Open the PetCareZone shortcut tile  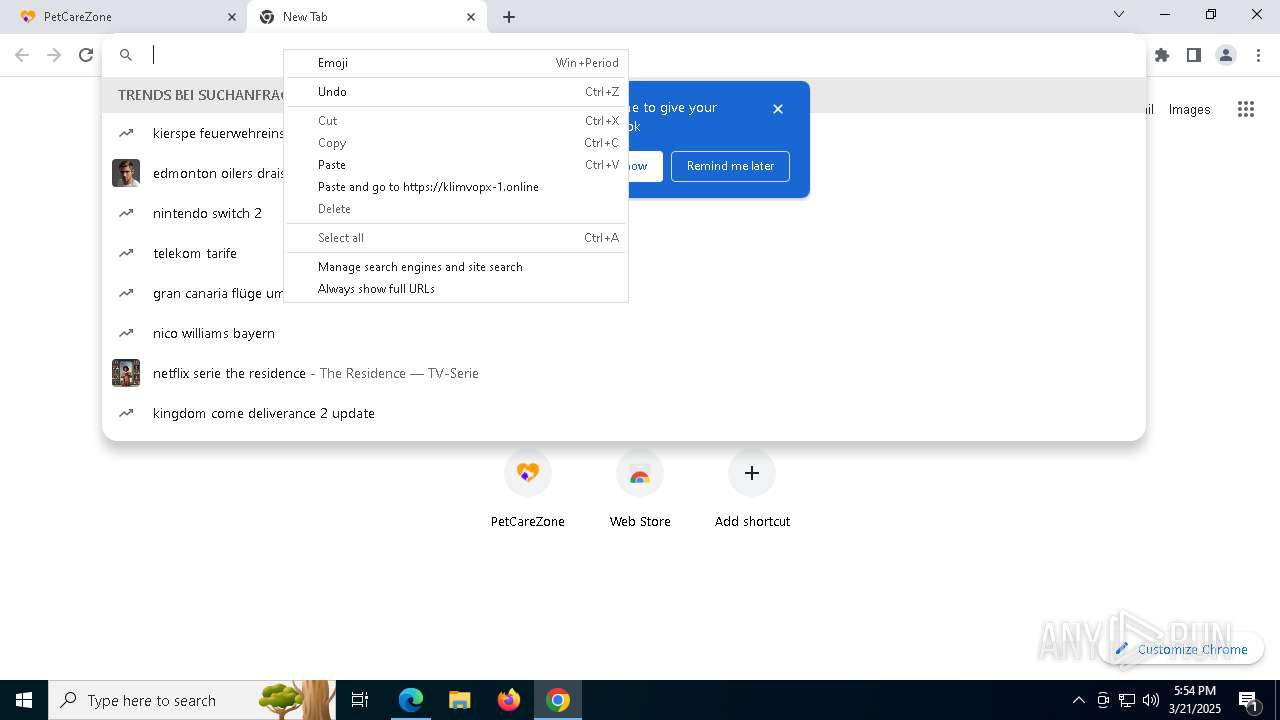click(528, 489)
